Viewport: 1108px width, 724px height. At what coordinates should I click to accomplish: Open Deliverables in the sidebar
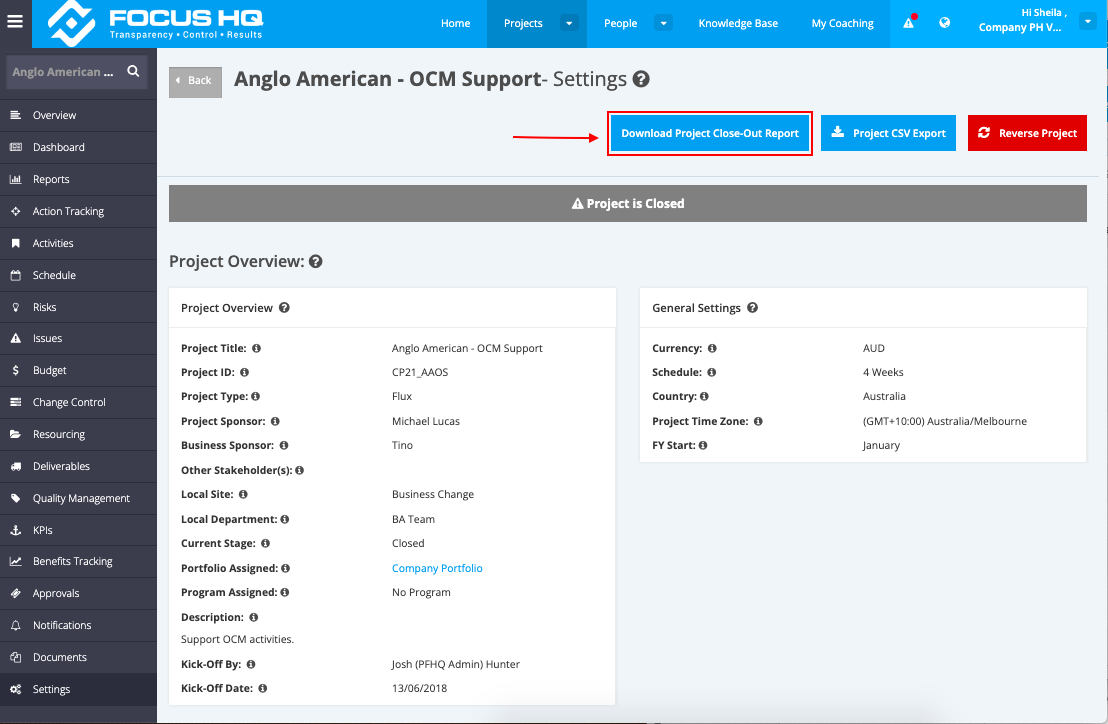78,466
